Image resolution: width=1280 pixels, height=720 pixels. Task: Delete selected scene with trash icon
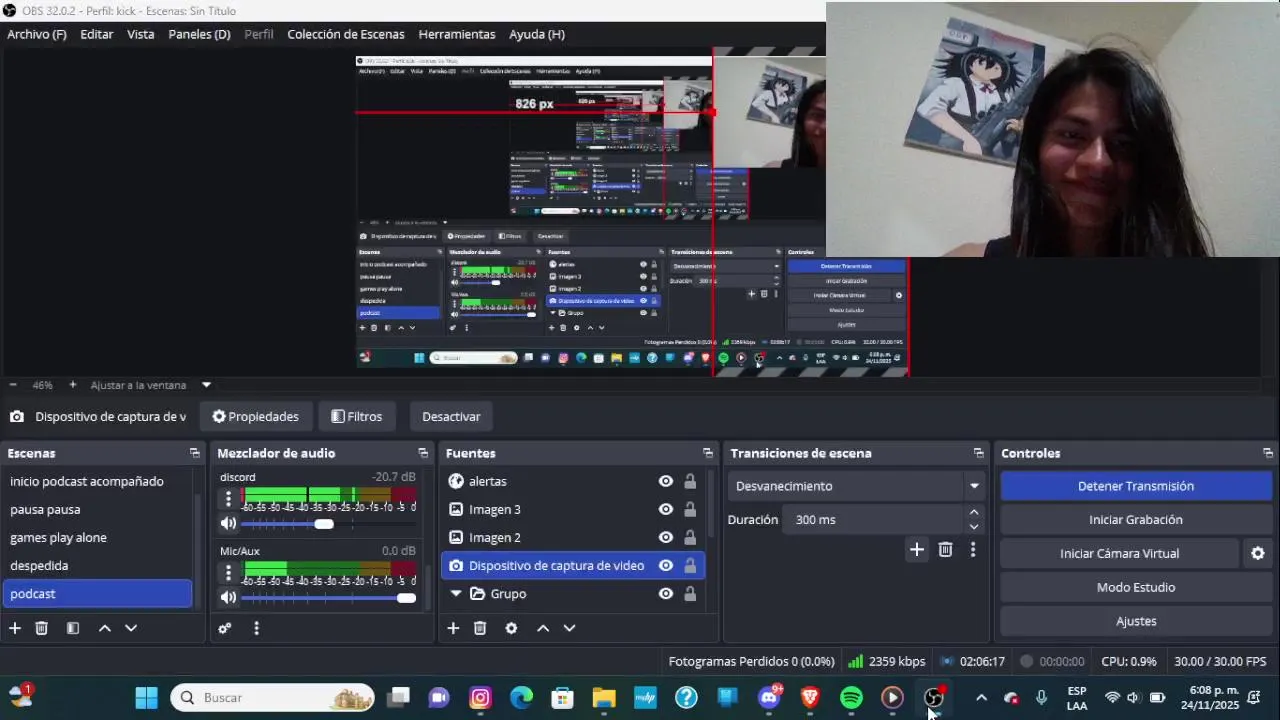click(42, 628)
